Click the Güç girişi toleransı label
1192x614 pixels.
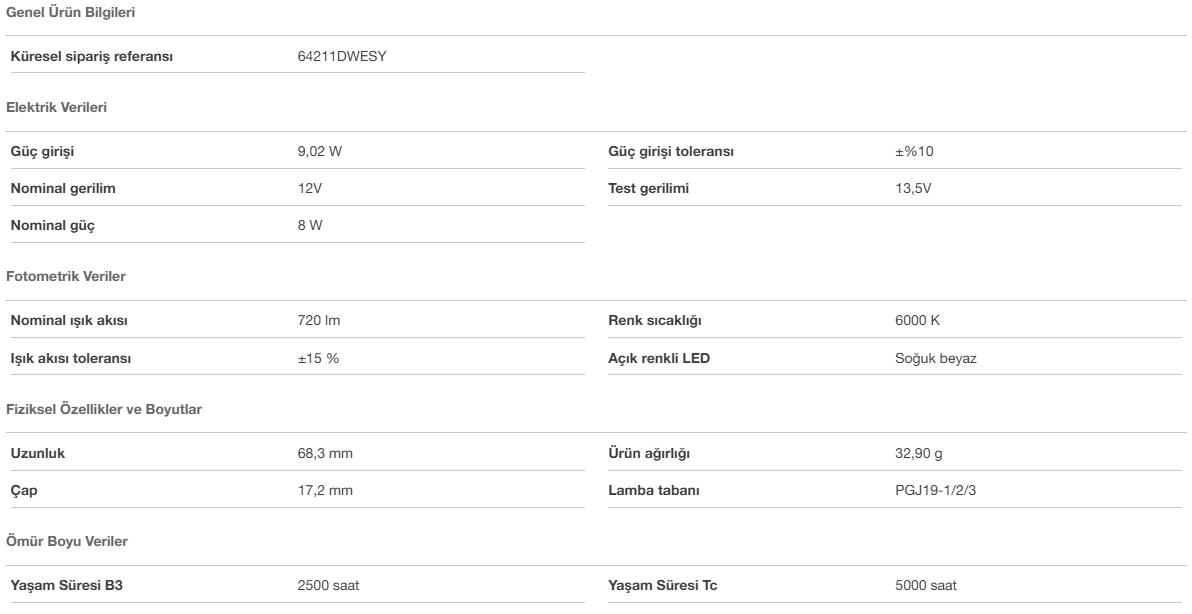click(671, 152)
